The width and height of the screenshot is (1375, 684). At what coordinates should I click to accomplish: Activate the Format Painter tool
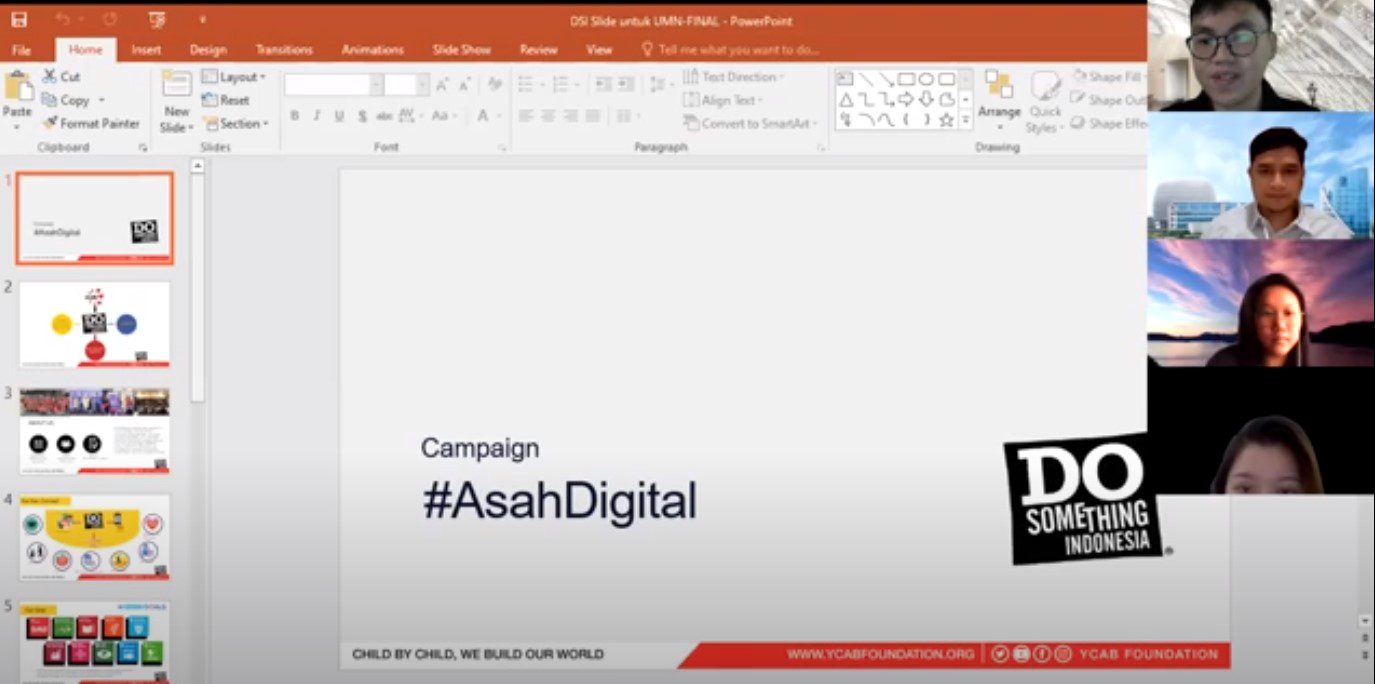coord(91,124)
